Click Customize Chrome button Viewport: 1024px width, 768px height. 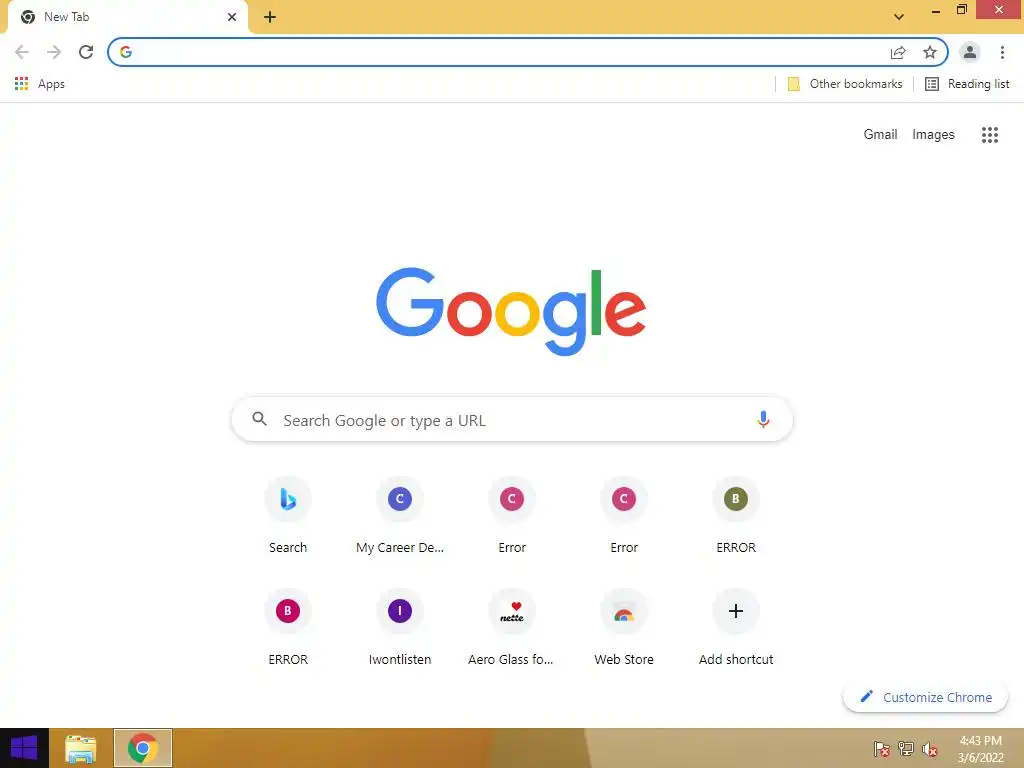coord(925,697)
